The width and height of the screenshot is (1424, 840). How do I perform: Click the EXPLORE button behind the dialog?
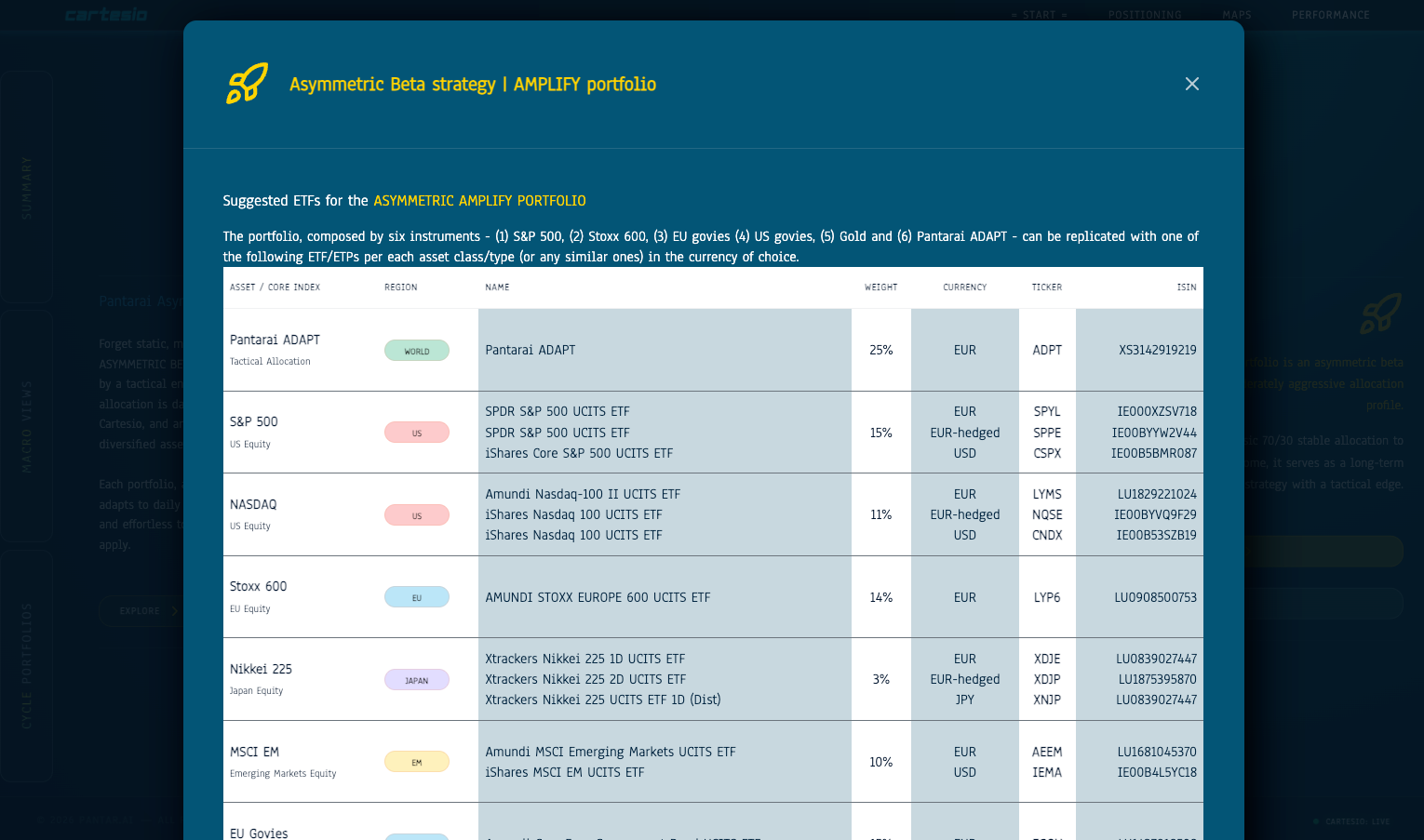tap(141, 611)
